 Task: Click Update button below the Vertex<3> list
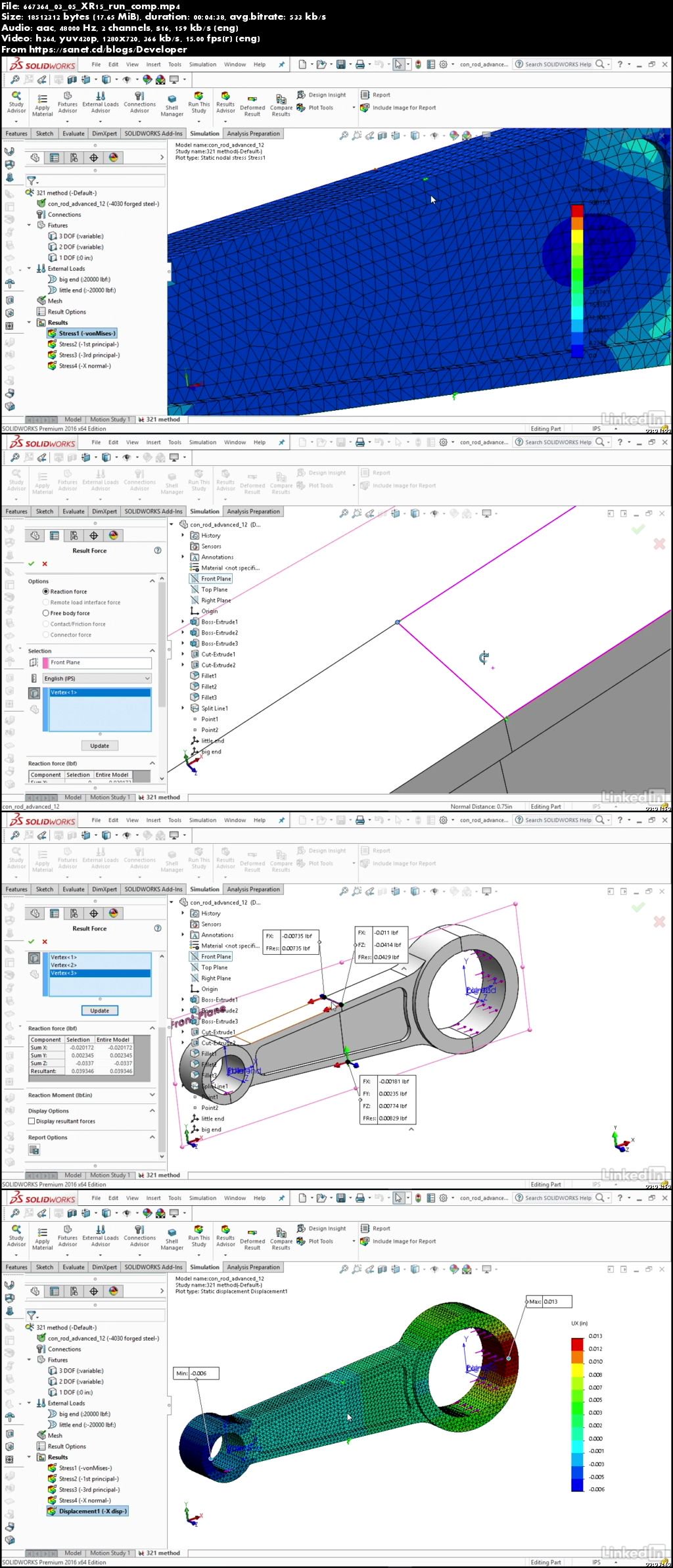pos(100,1011)
